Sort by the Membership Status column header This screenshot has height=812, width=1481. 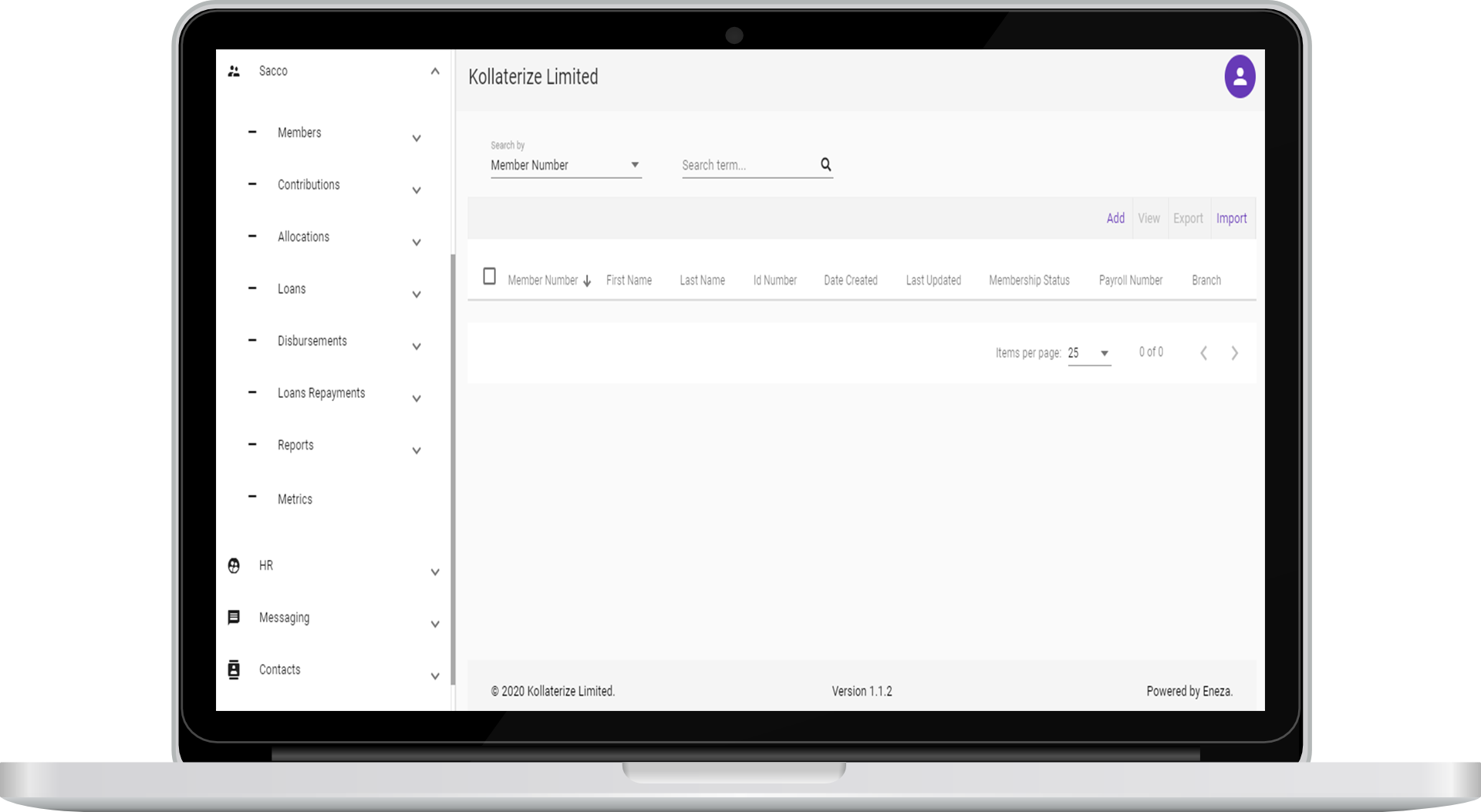point(1029,281)
